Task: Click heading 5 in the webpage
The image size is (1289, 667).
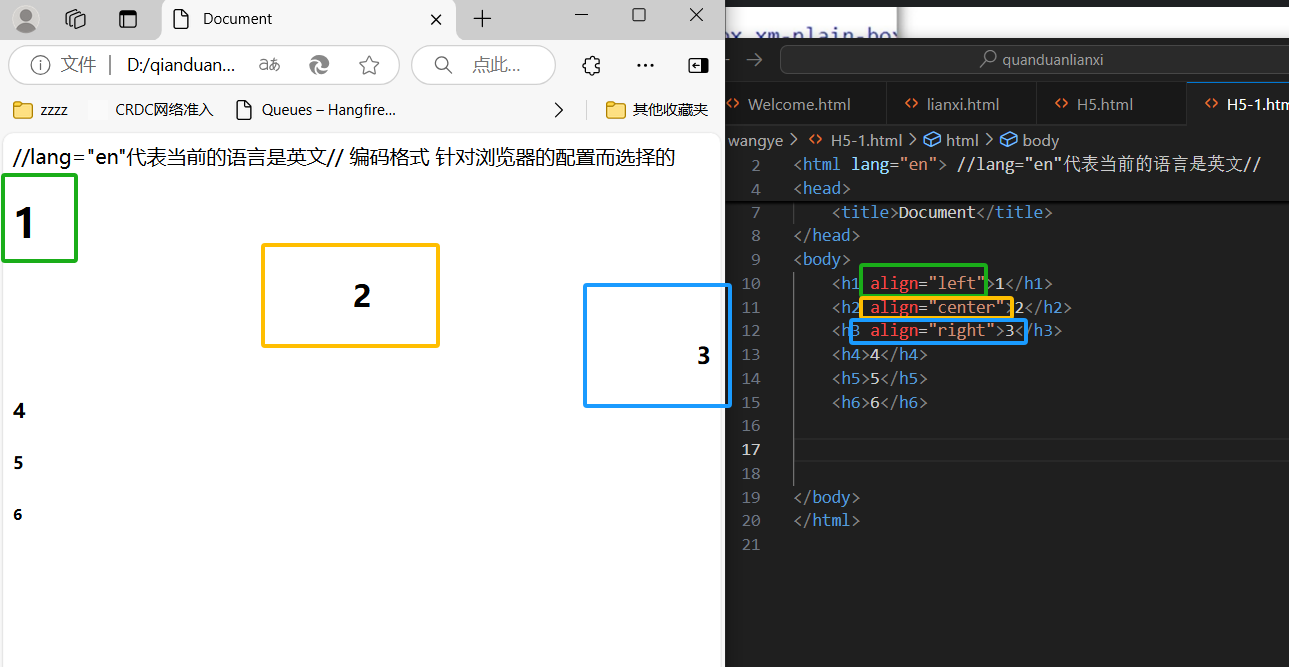Action: pos(18,463)
